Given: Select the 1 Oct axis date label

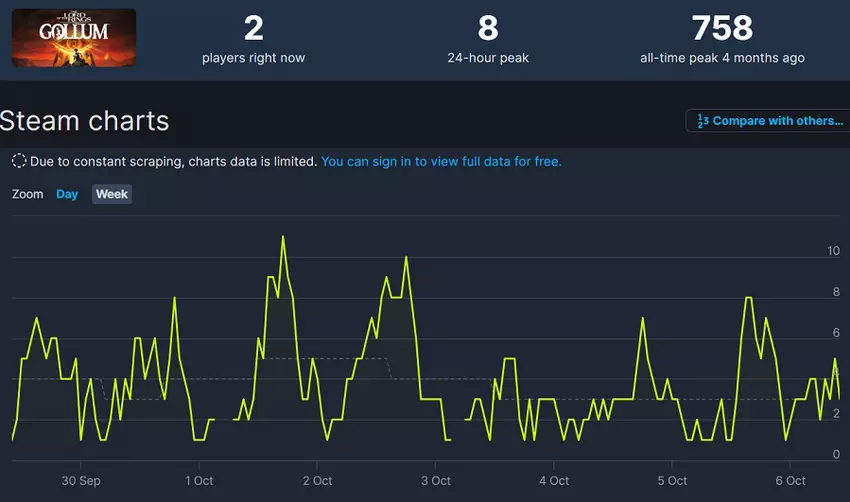Looking at the screenshot, I should [199, 481].
